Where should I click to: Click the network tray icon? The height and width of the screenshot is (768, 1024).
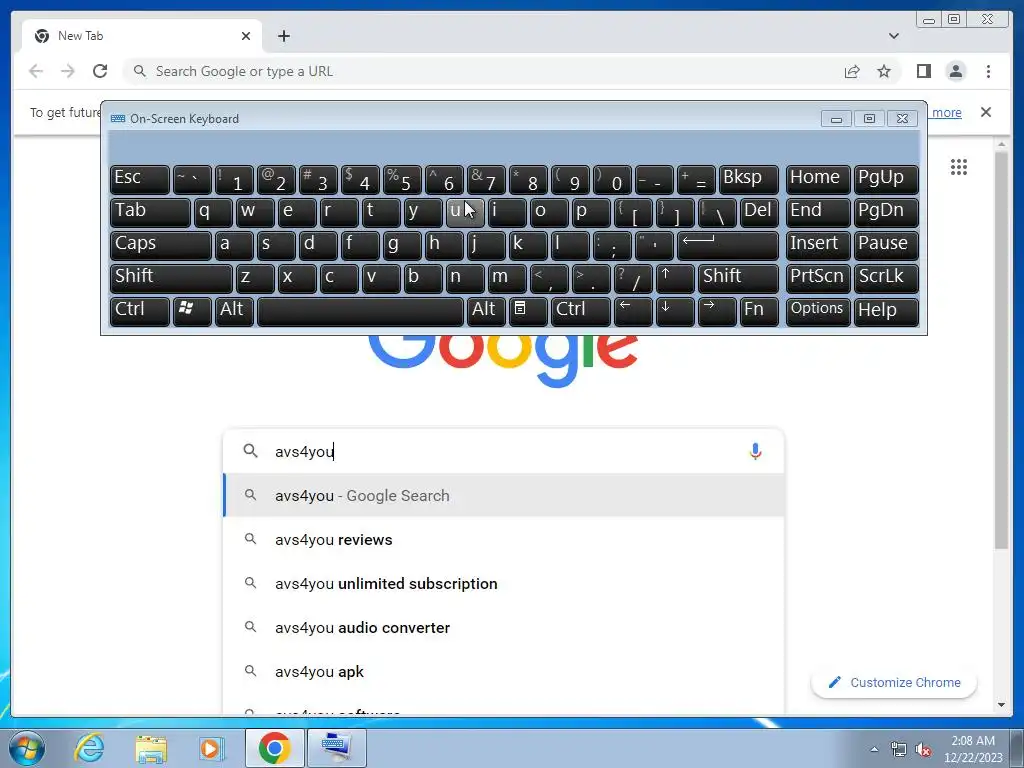[x=899, y=750]
